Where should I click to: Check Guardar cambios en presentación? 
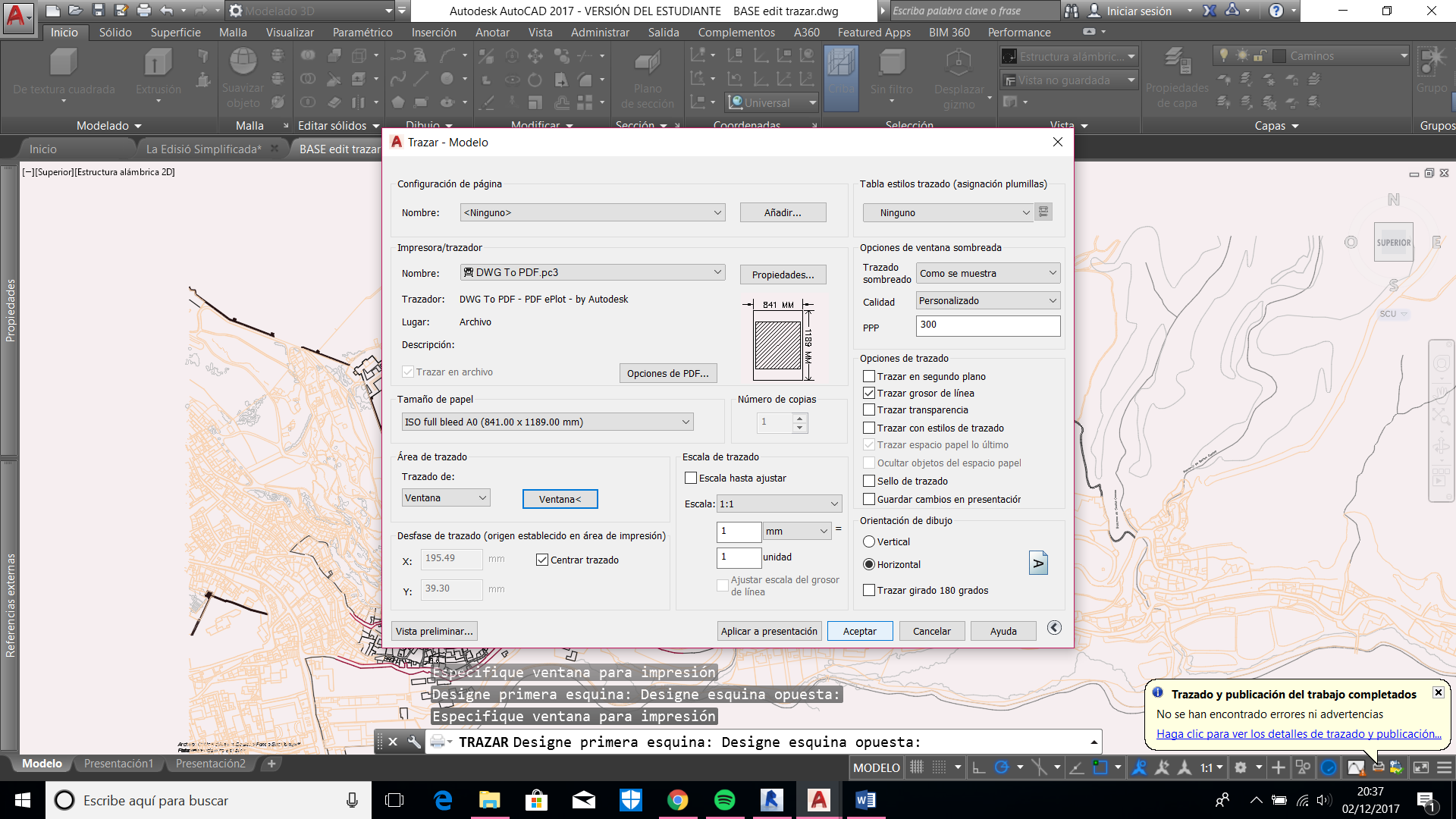(x=869, y=499)
